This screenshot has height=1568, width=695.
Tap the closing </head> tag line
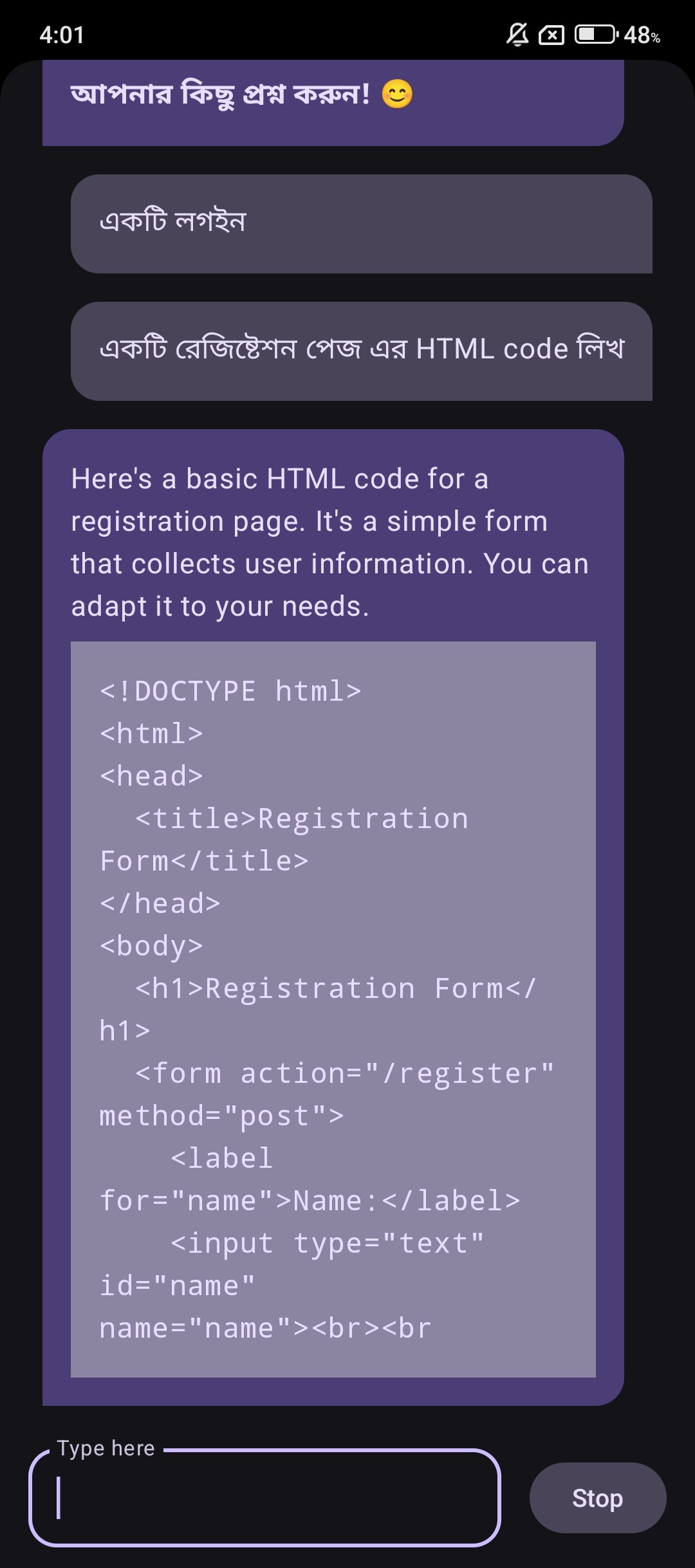click(160, 903)
